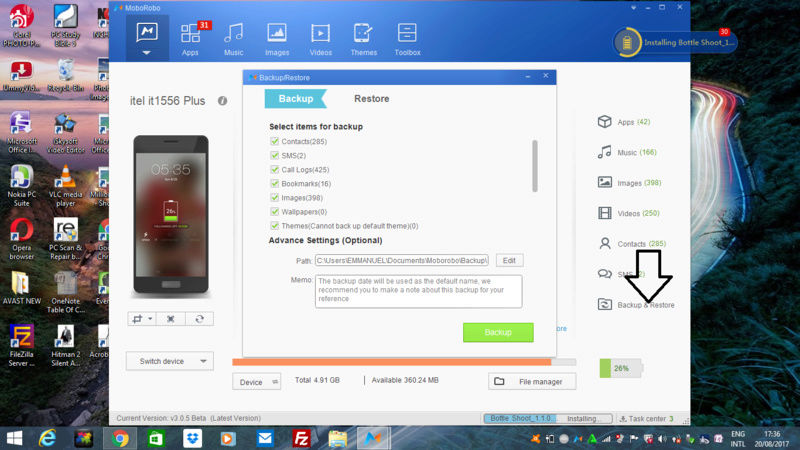Close the Backup/Restore dialog
800x450 pixels.
click(545, 76)
